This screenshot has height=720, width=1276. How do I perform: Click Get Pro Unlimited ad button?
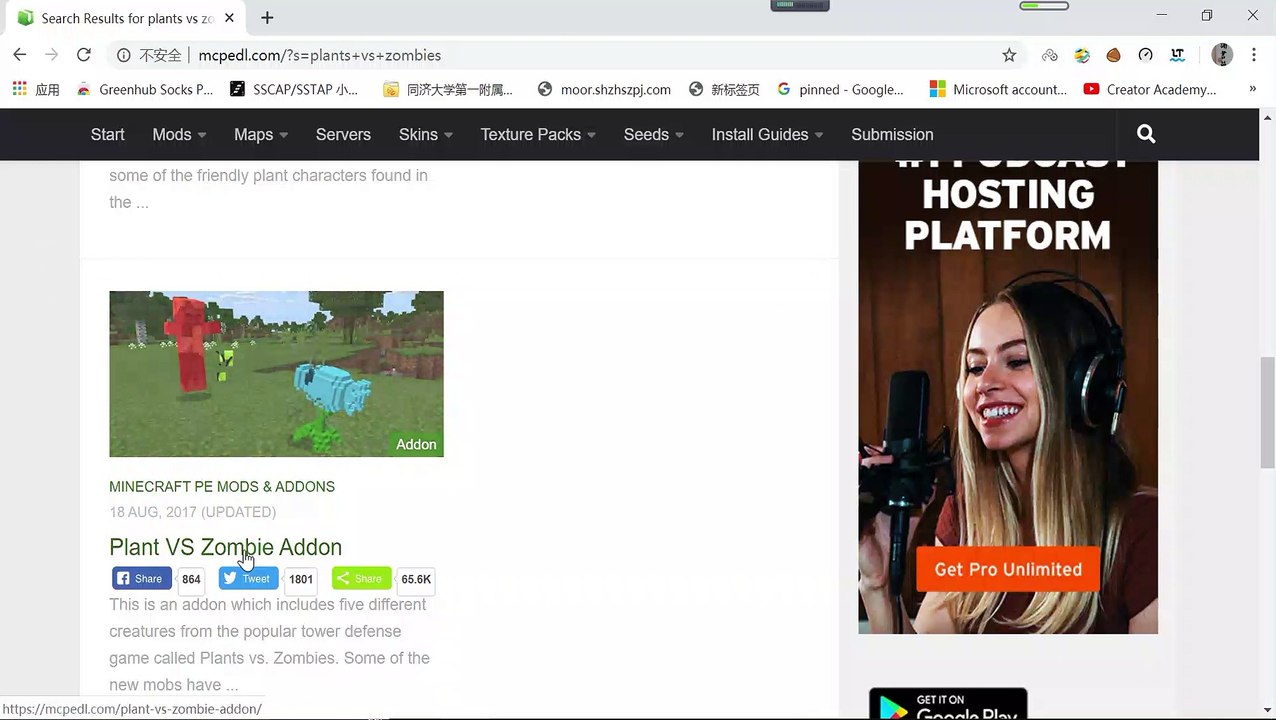coord(1008,569)
